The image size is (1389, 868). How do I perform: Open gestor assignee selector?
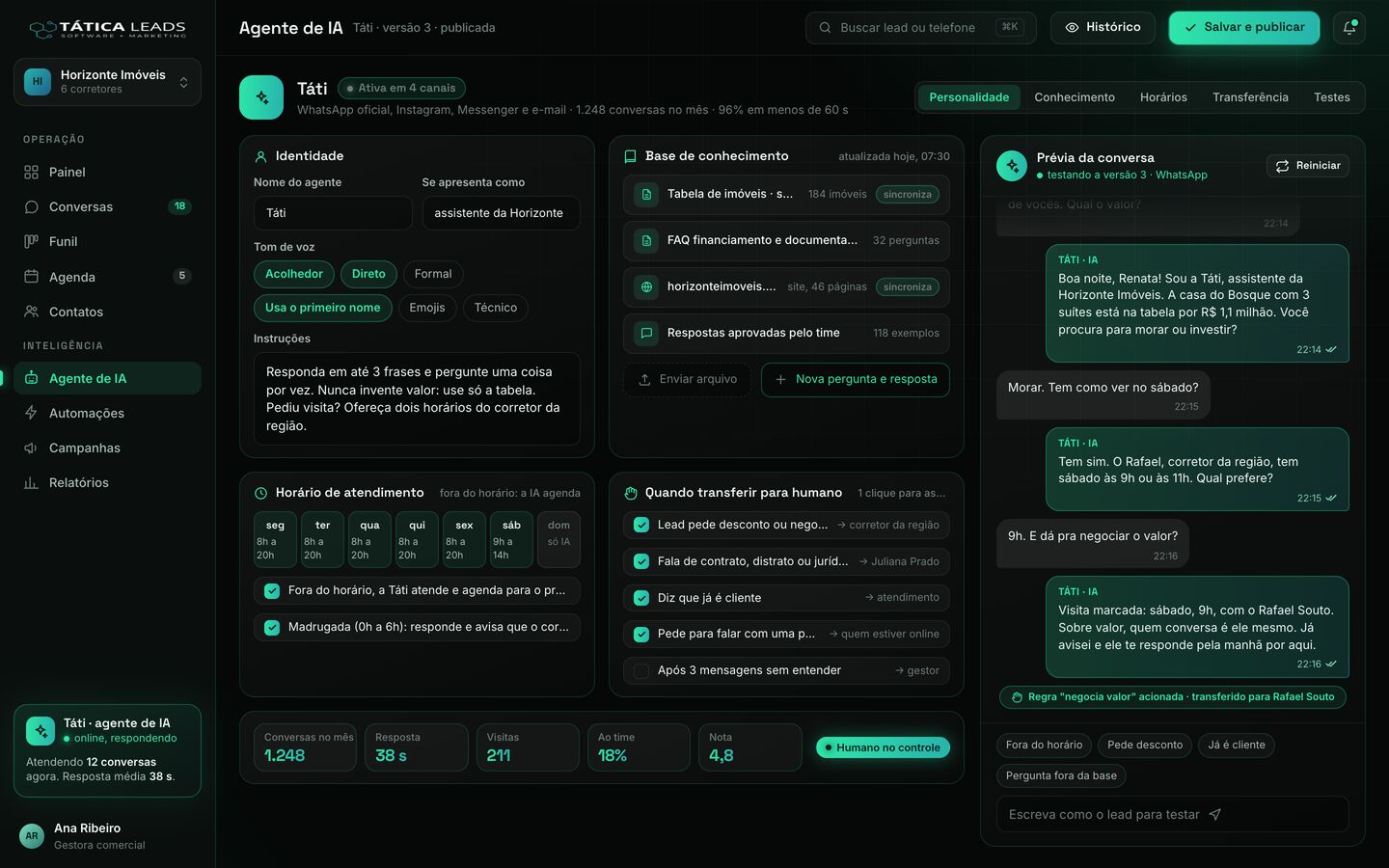coord(917,670)
